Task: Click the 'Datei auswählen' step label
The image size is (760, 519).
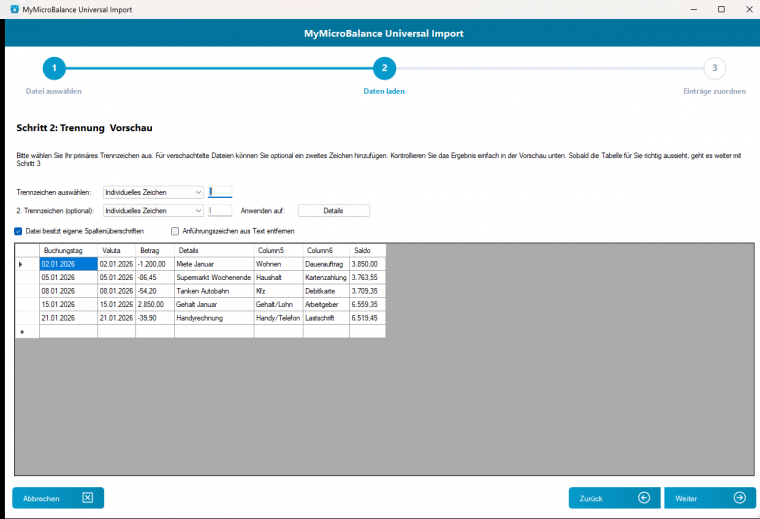Action: coord(54,91)
